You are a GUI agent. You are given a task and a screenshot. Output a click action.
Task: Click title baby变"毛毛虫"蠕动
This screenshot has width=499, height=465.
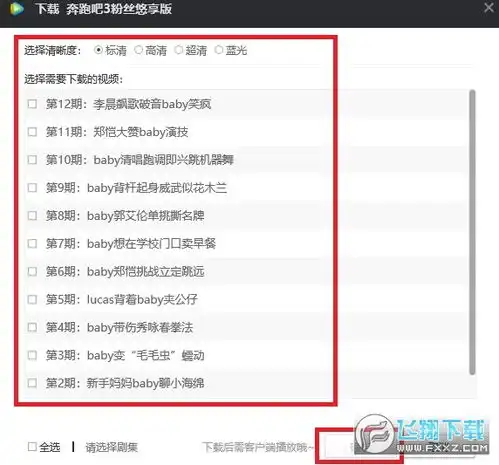(146, 355)
